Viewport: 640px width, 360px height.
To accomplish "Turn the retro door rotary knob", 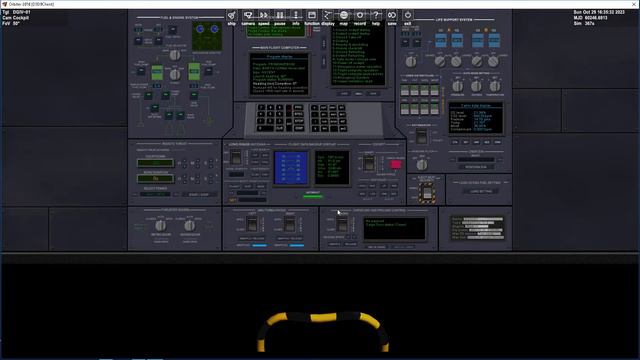I will tap(160, 226).
